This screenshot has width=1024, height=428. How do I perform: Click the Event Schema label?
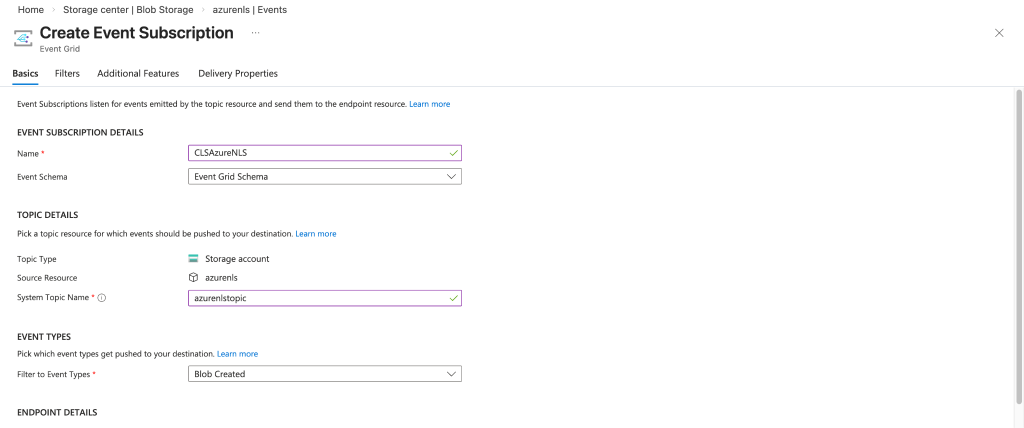click(x=42, y=177)
